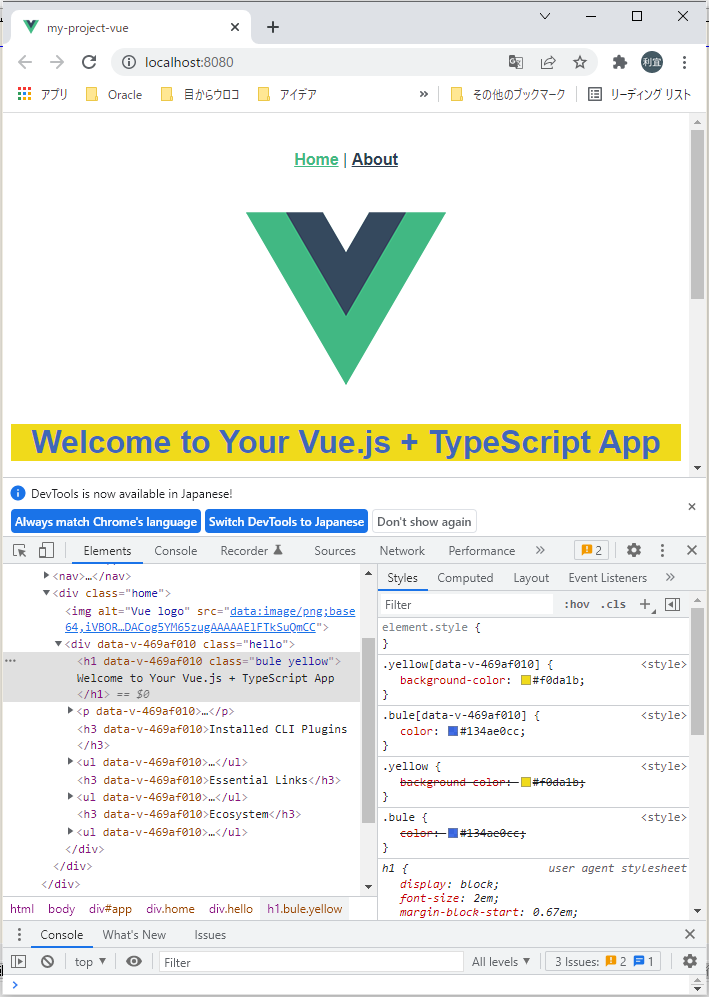The width and height of the screenshot is (709, 997).
Task: Click Switch DevTools to Japanese
Action: point(286,521)
